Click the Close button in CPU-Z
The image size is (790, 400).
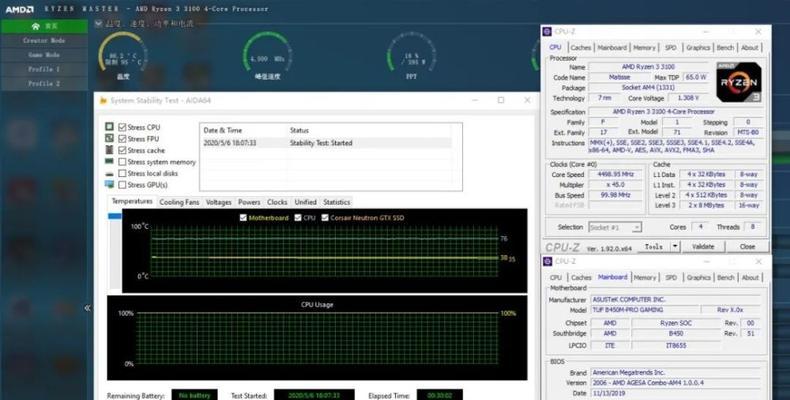tap(748, 246)
